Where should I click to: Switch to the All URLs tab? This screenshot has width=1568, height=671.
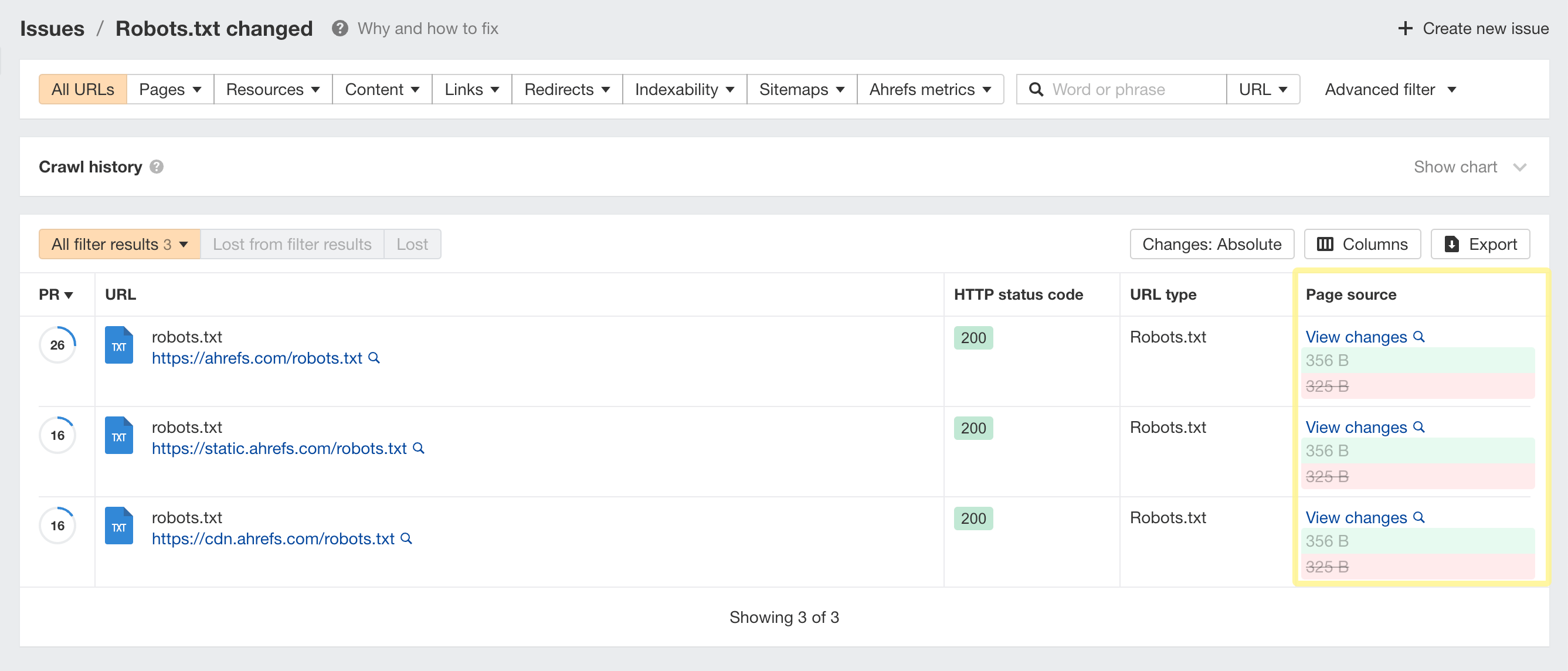pos(82,89)
